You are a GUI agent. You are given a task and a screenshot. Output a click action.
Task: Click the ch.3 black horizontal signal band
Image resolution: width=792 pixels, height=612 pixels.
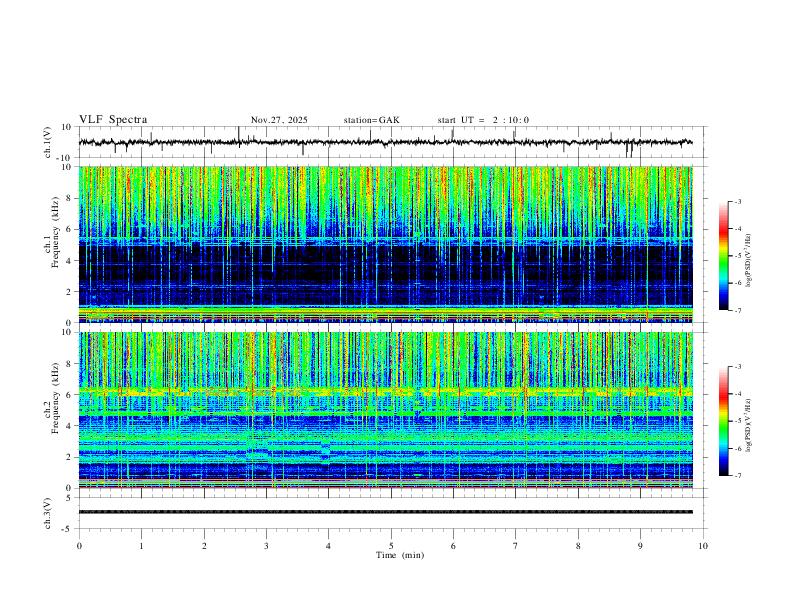tap(386, 512)
